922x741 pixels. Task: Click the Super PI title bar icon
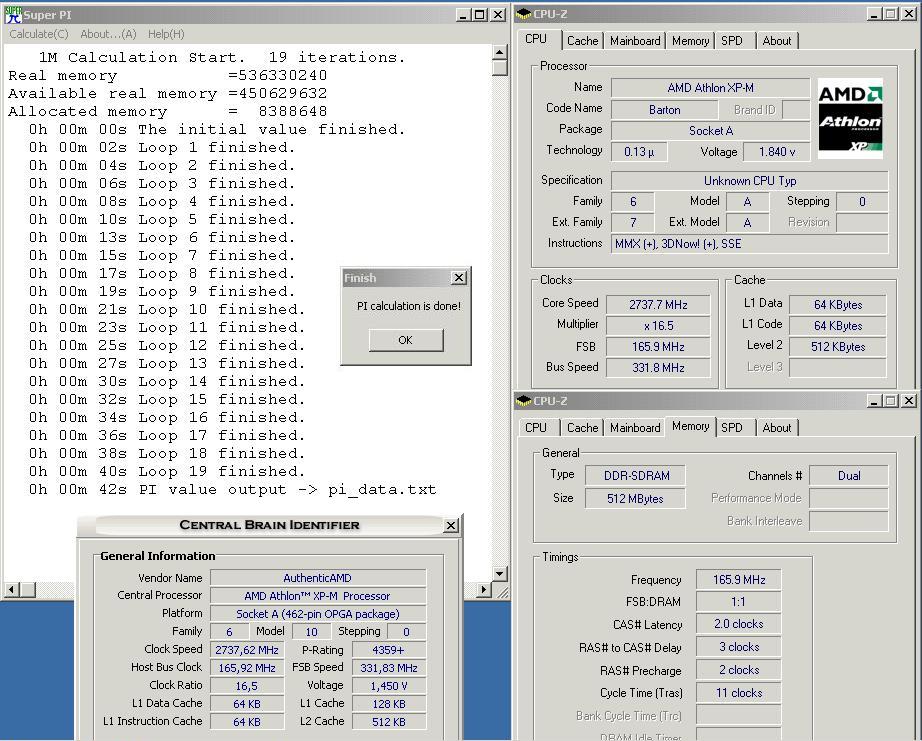pyautogui.click(x=13, y=15)
